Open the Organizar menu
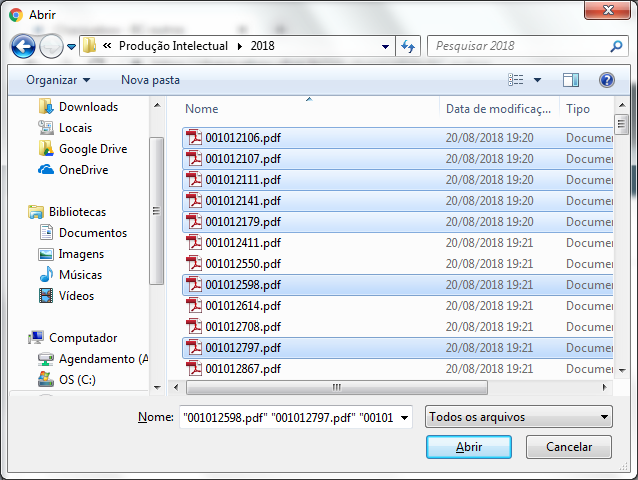Image resolution: width=638 pixels, height=480 pixels. (x=58, y=80)
